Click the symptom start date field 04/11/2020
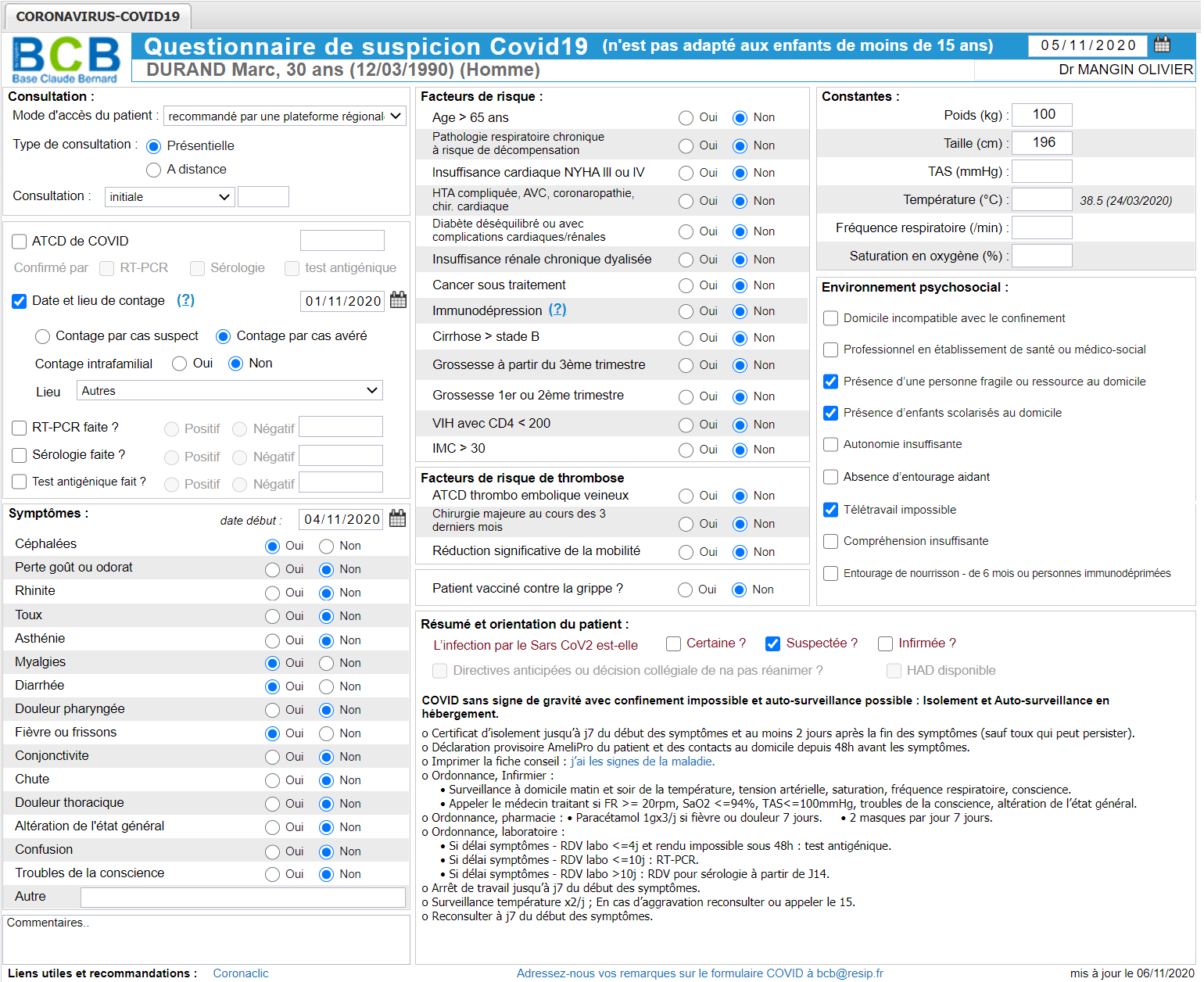The image size is (1204, 982). pyautogui.click(x=342, y=519)
